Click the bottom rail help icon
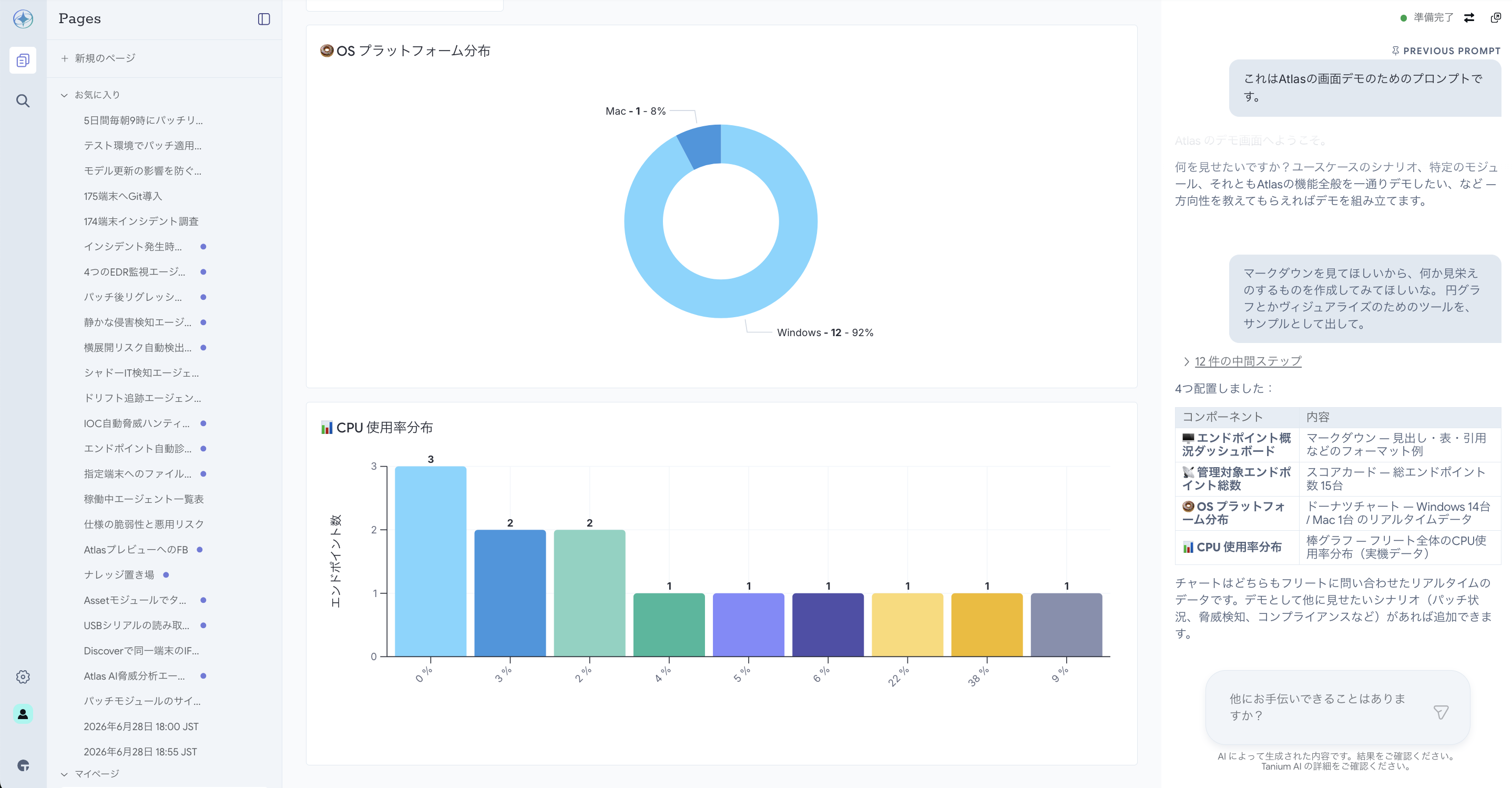 23,765
